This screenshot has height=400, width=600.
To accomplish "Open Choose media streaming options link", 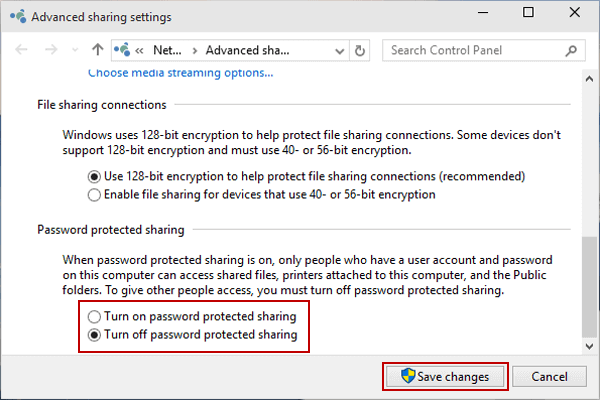I will pos(180,72).
